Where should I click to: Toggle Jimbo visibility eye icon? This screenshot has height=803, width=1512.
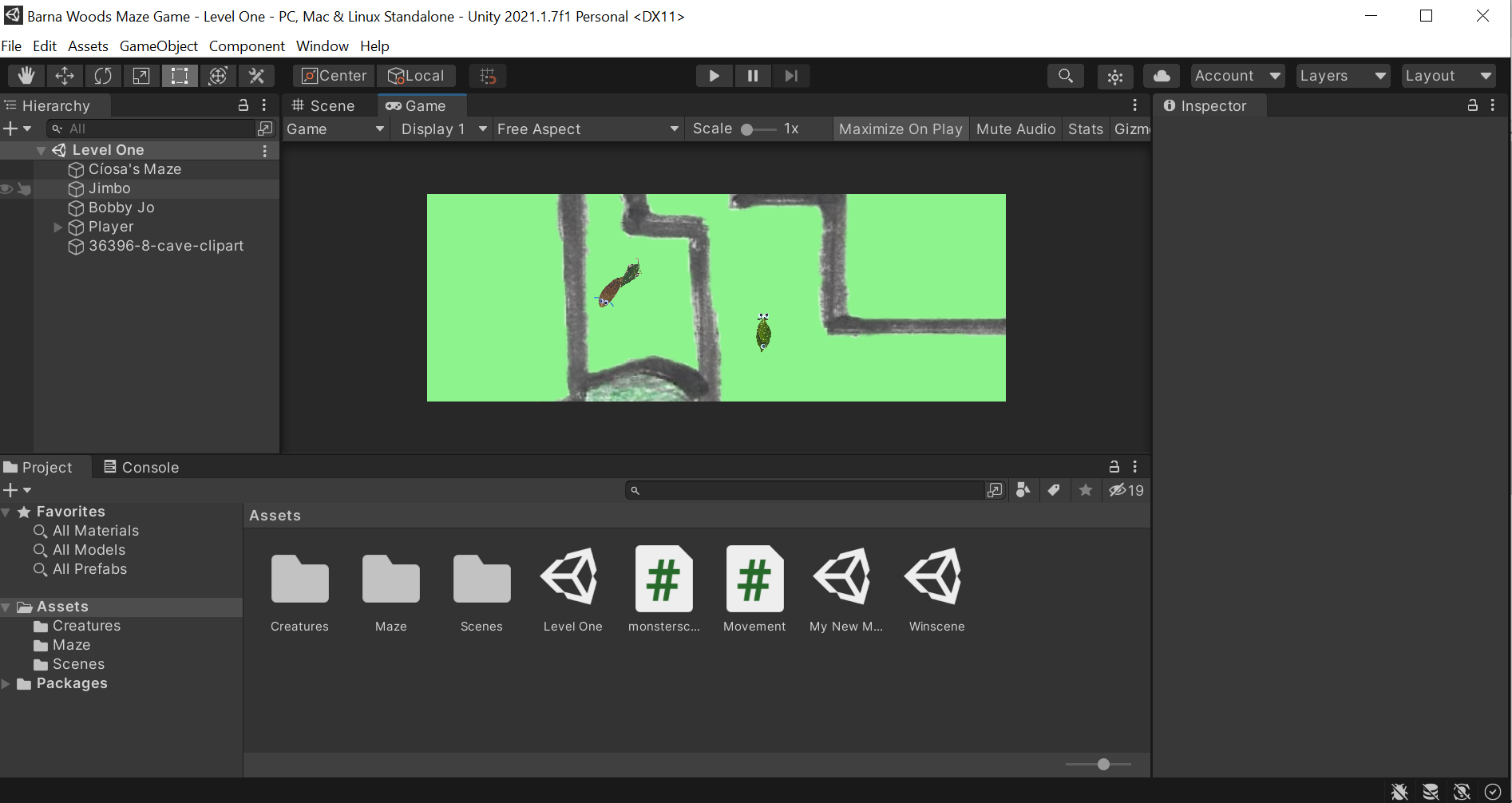point(7,189)
